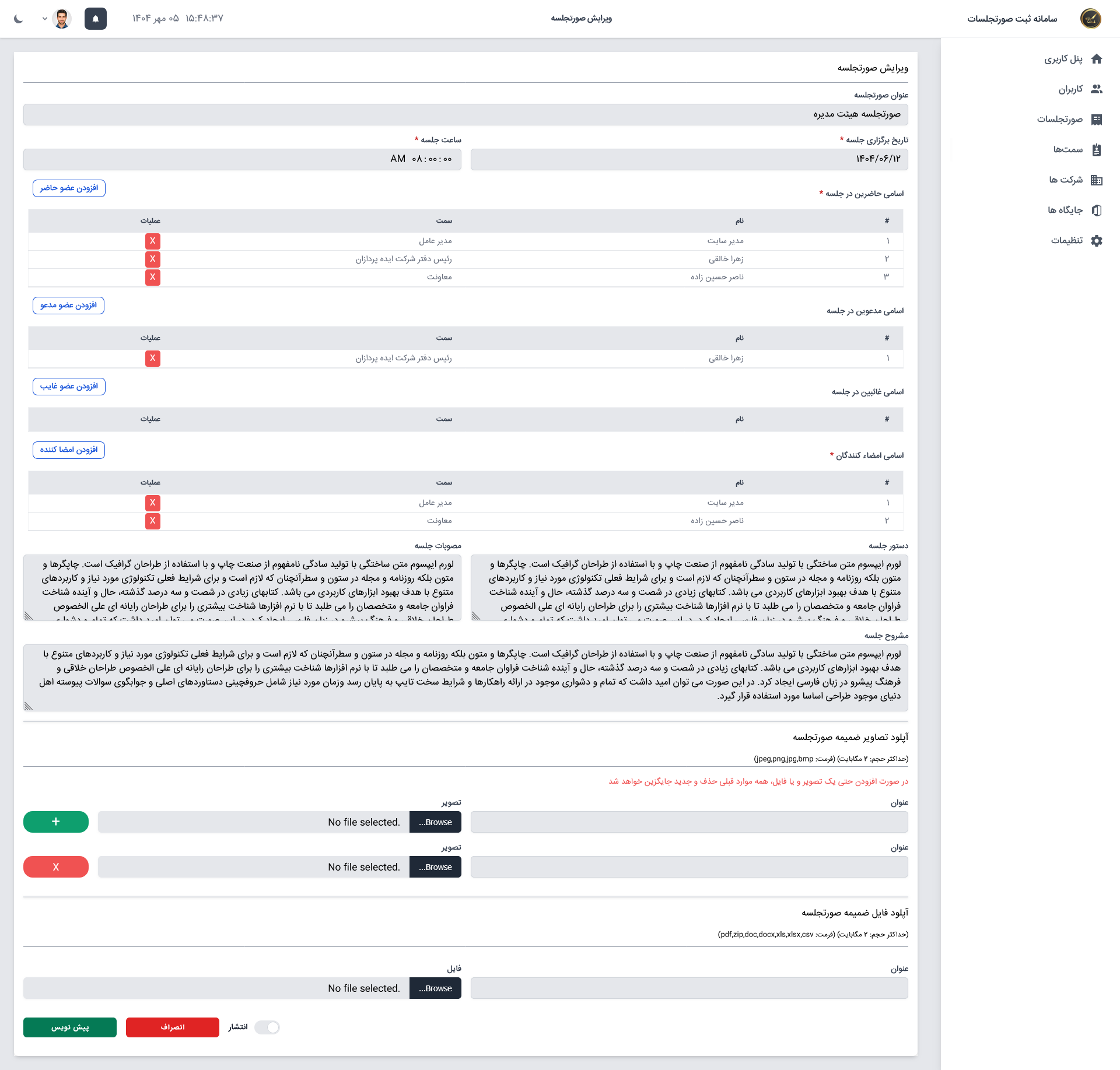Click the شرکت ها building icon
The image size is (1120, 1070).
1097,180
